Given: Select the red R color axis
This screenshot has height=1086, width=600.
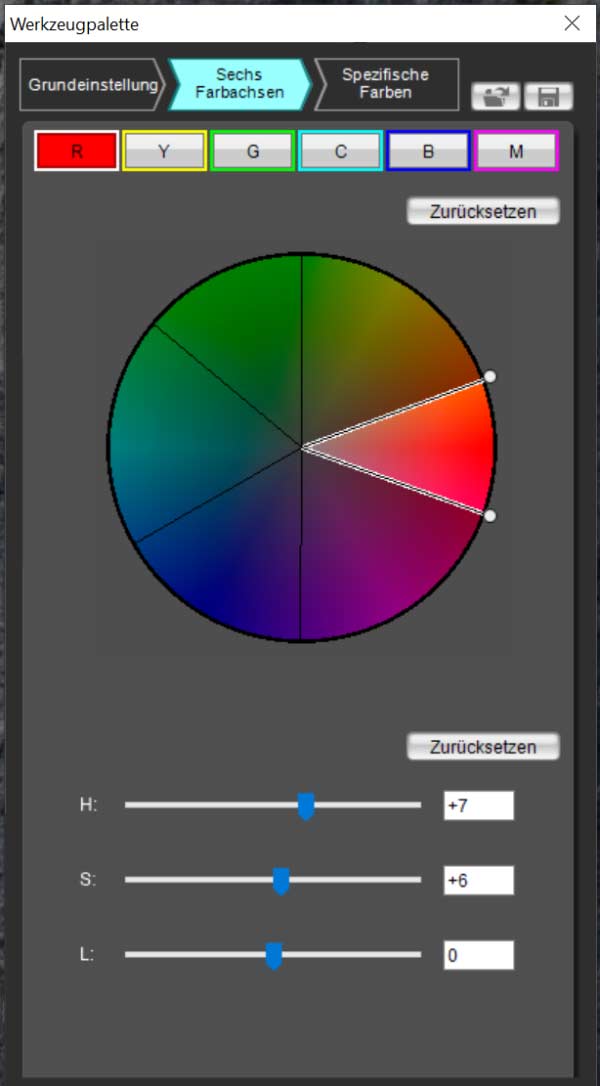Looking at the screenshot, I should point(77,151).
